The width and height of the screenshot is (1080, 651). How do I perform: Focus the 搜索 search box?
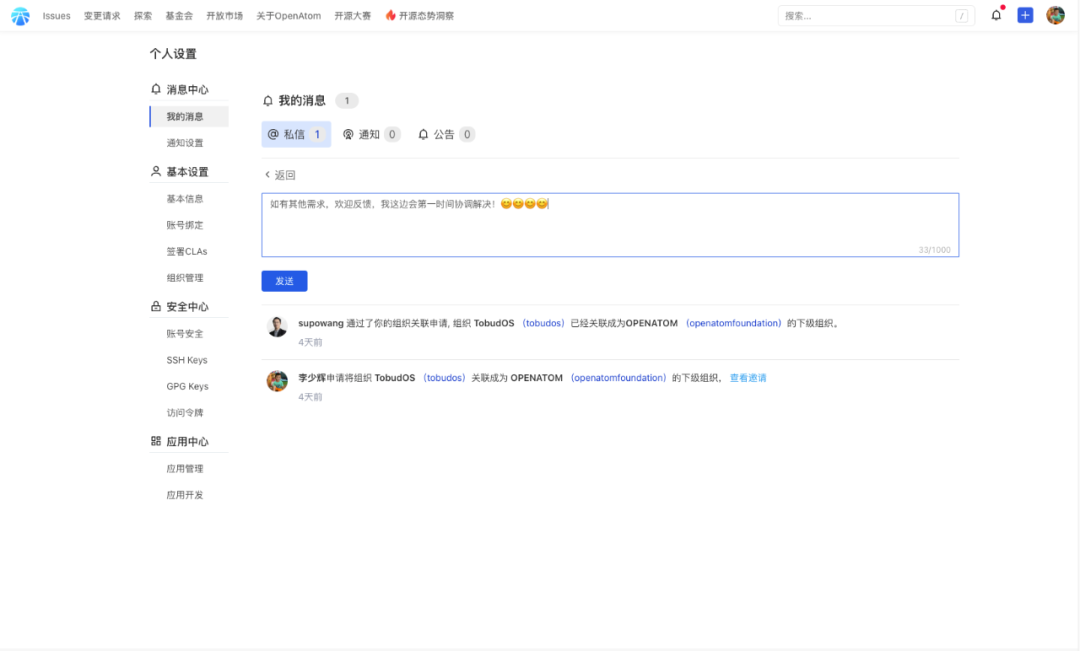click(876, 16)
